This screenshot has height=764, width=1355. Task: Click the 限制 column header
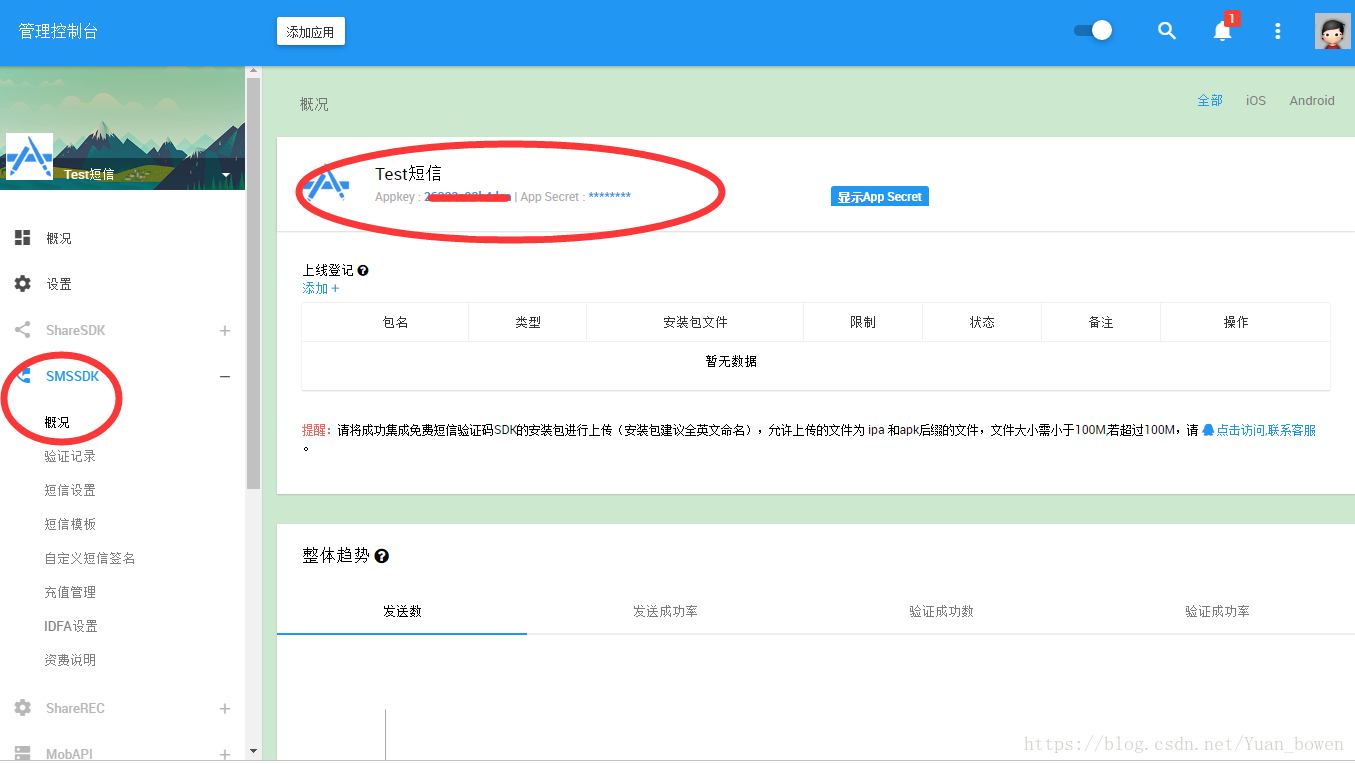863,322
